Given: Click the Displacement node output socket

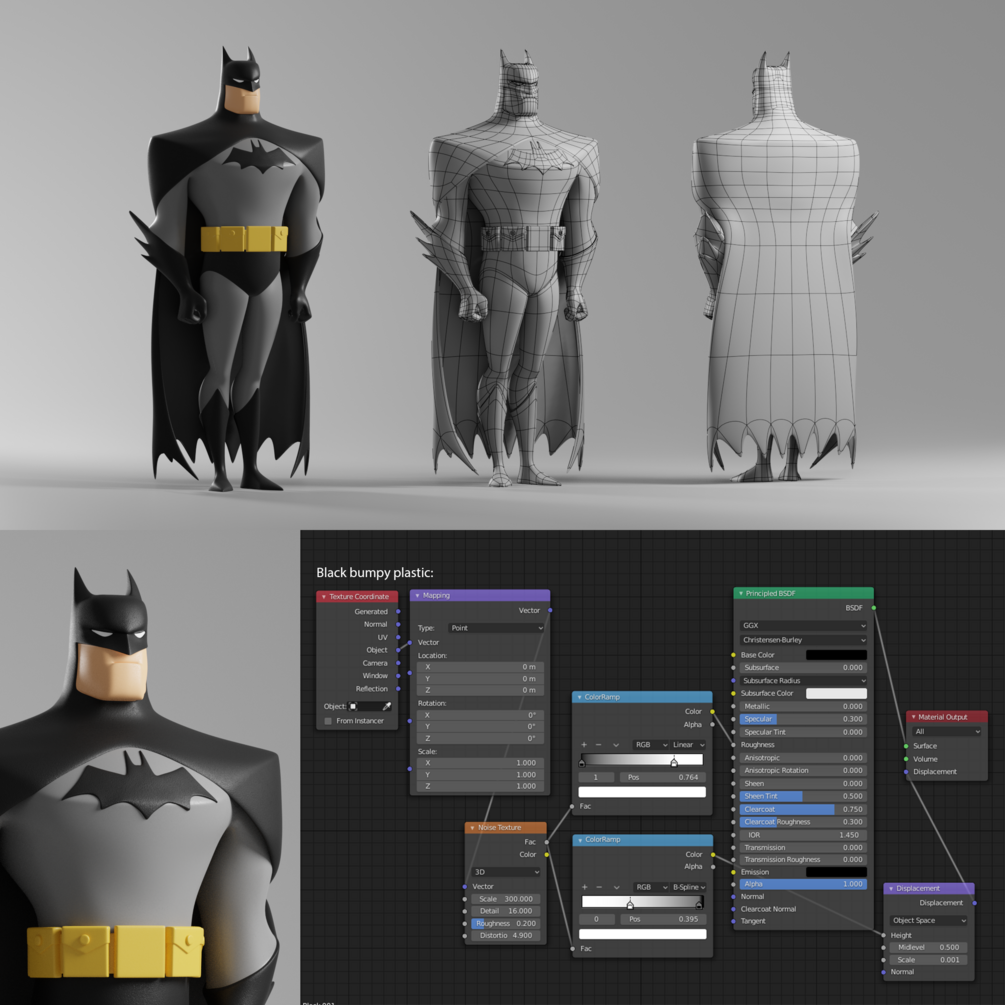Looking at the screenshot, I should (x=974, y=902).
